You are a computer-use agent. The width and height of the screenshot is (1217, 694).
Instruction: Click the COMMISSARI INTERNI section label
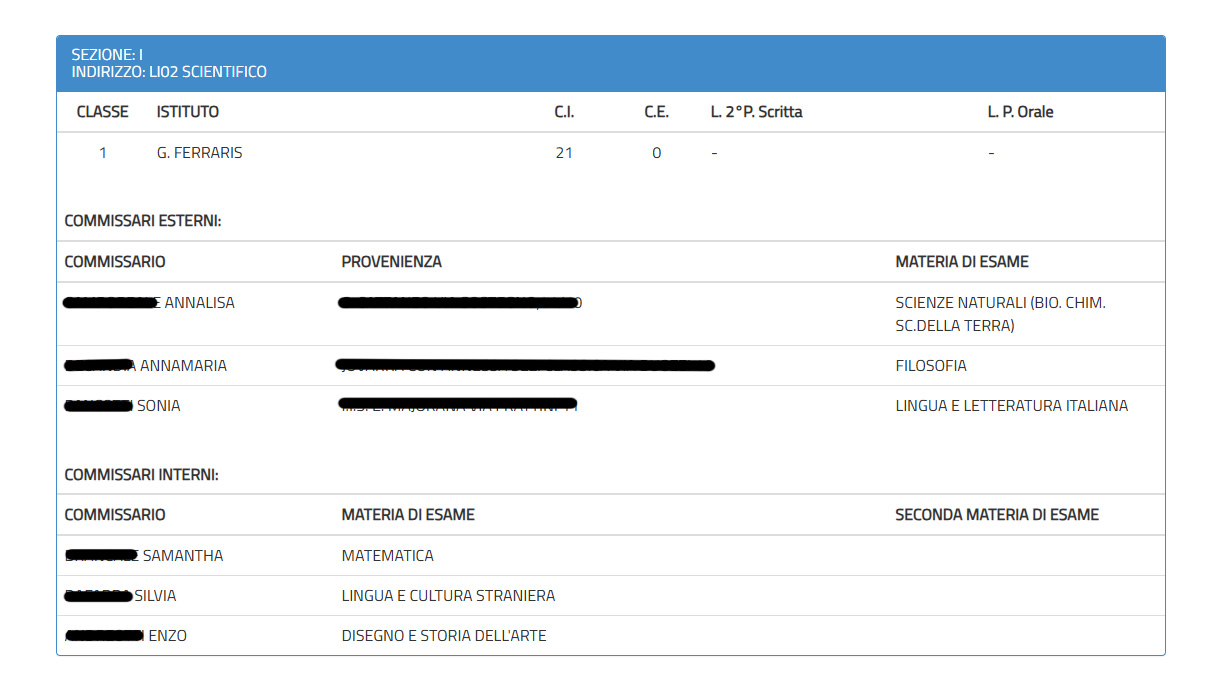point(141,475)
